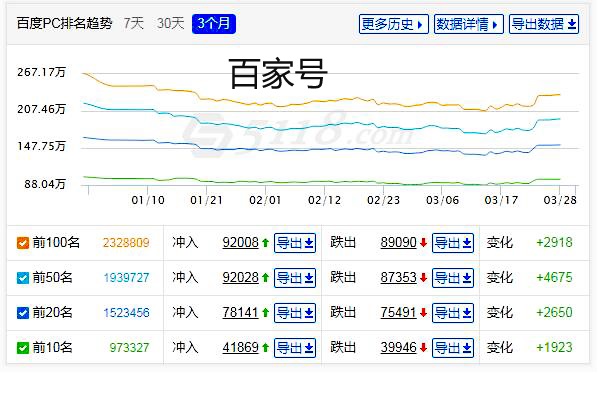598x419 pixels.
Task: Open the 89090 跌出 link
Action: point(398,242)
